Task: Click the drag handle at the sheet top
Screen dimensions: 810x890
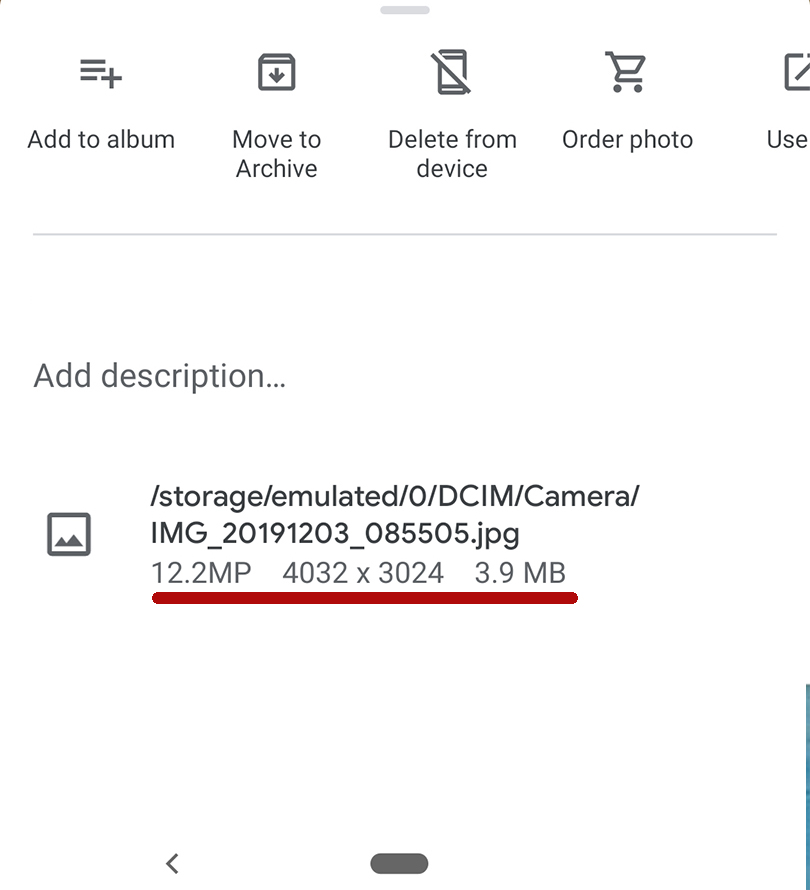Action: (x=405, y=10)
